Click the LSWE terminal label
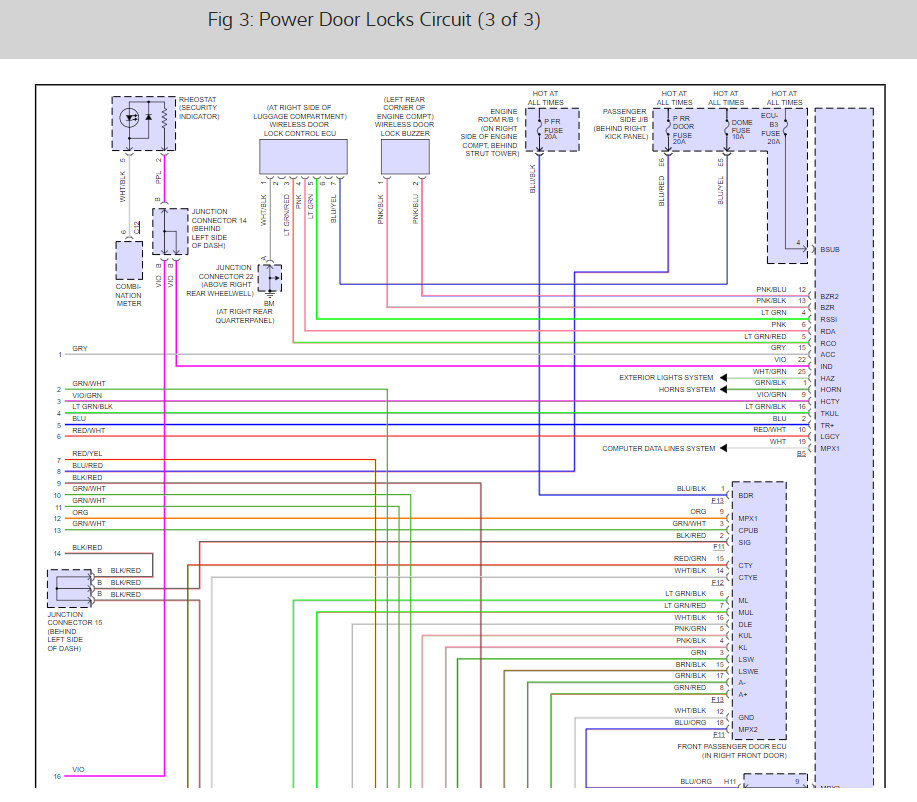The height and width of the screenshot is (802, 917). 748,672
